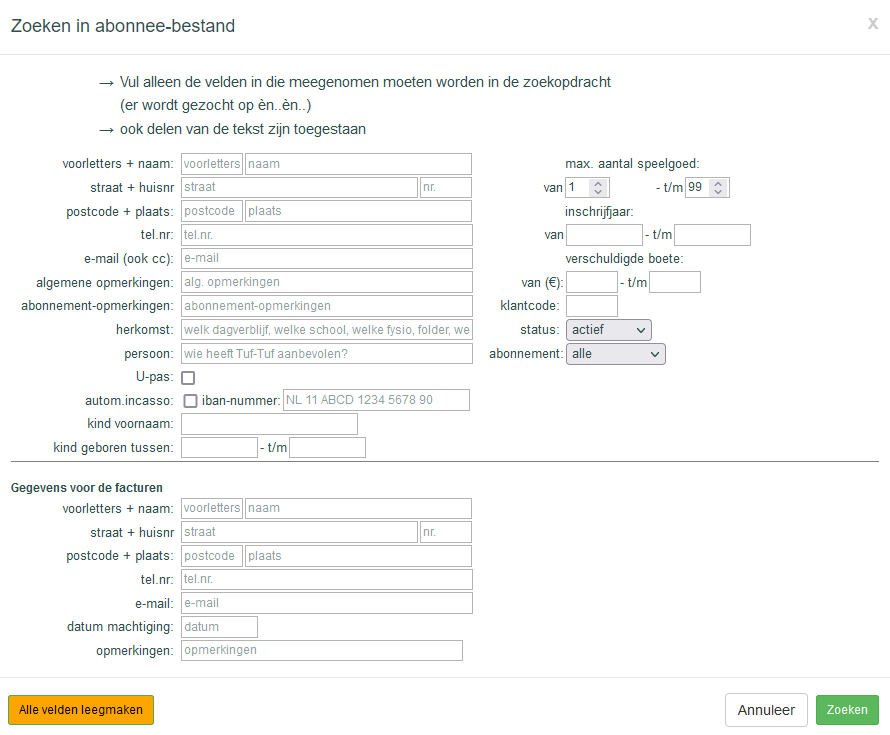Click Alle velden leegmaken button

point(81,709)
